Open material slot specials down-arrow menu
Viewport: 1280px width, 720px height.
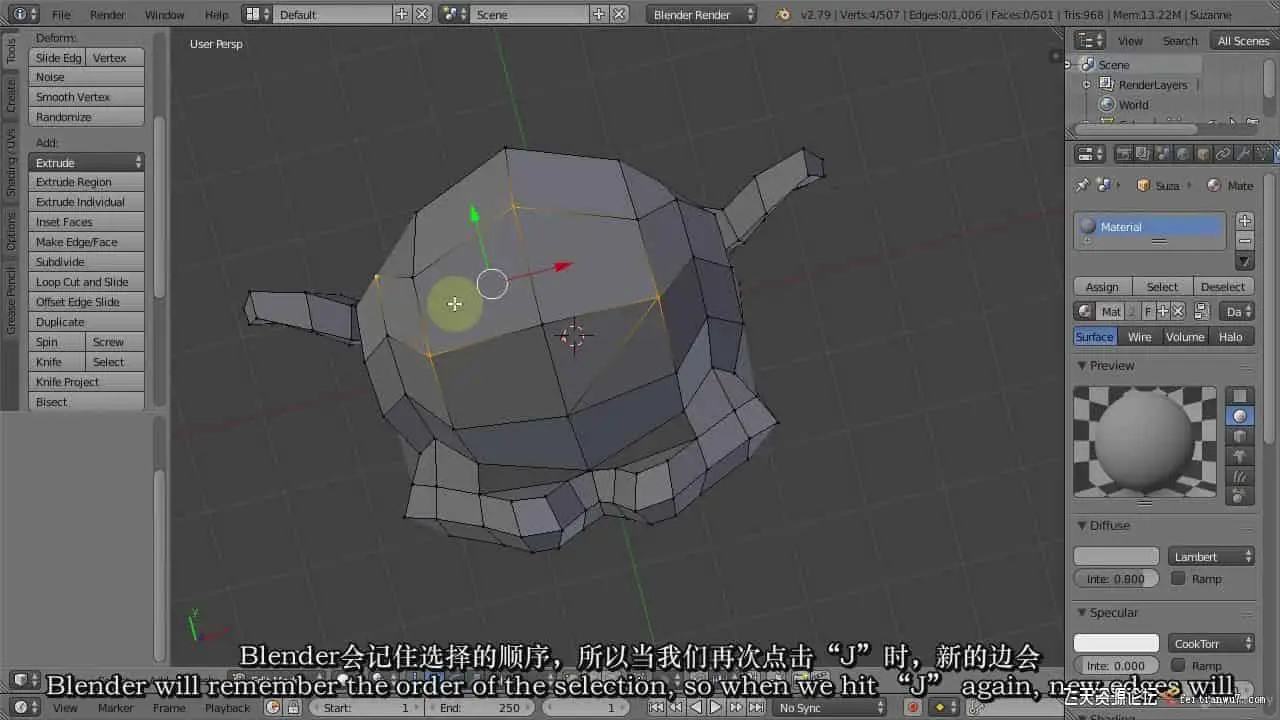(1244, 262)
